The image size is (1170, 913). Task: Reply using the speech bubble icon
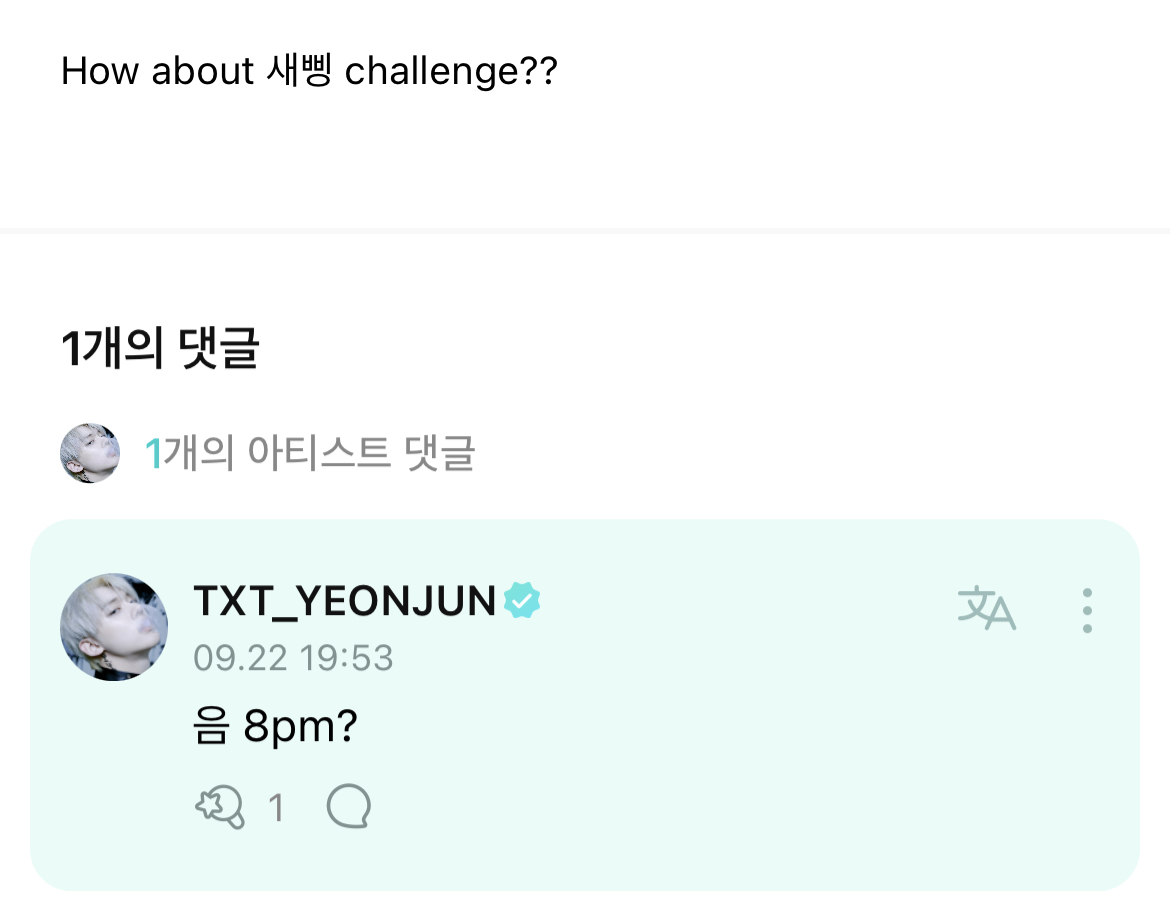click(348, 806)
